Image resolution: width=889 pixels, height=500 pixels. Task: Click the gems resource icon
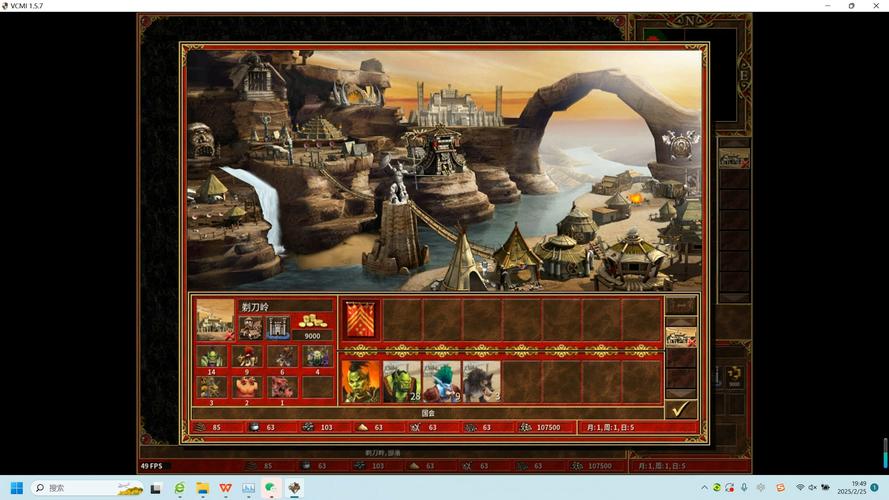[470, 427]
